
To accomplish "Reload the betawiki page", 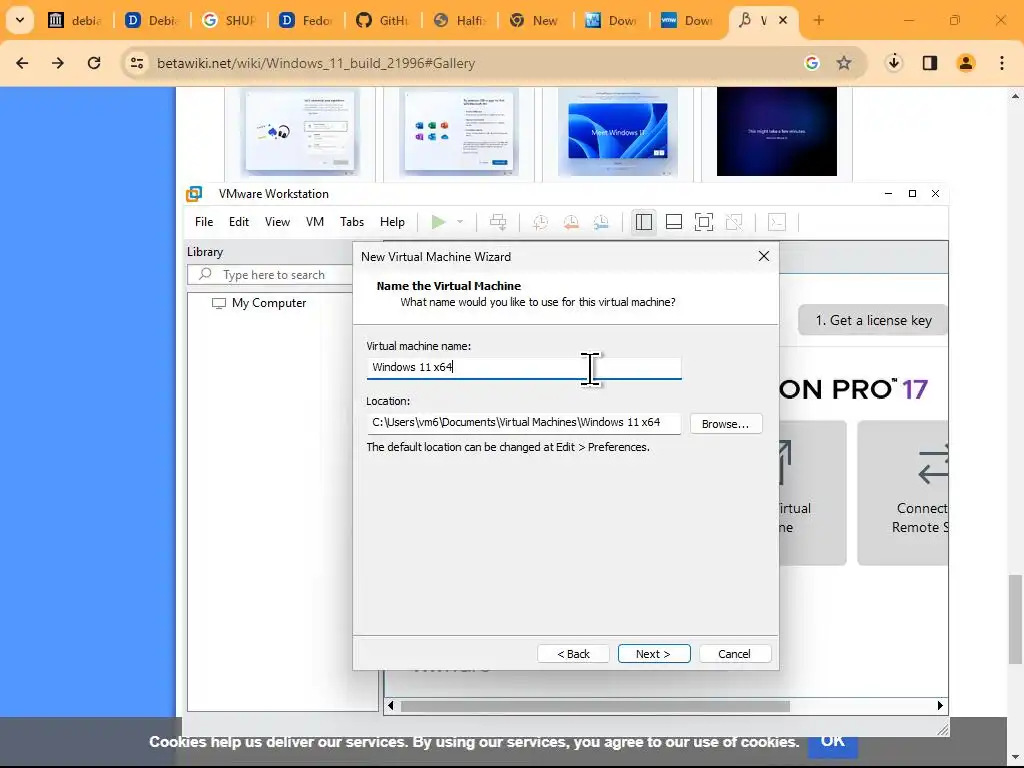I will pyautogui.click(x=94, y=63).
